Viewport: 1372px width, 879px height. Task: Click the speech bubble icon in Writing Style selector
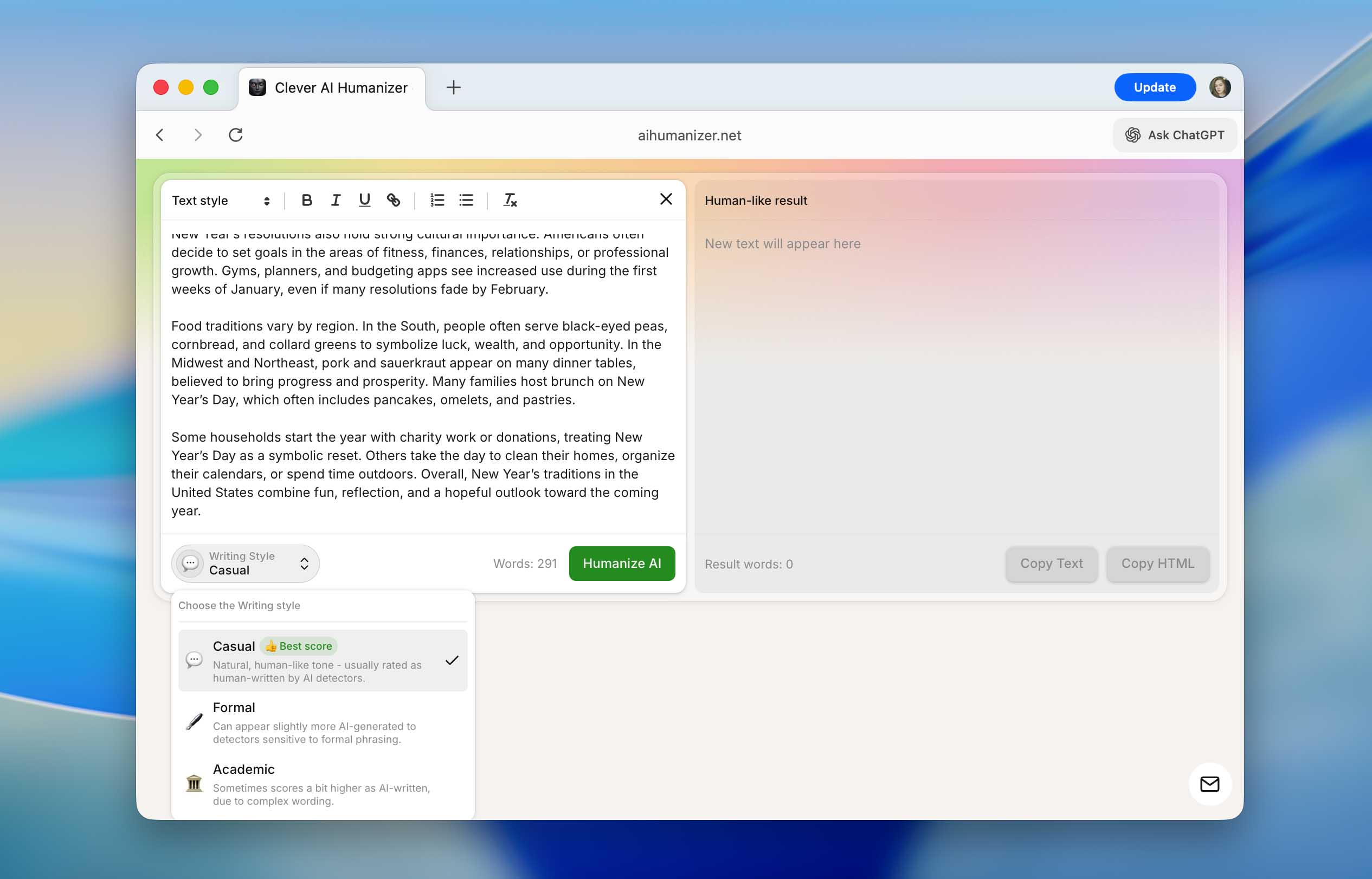tap(190, 564)
